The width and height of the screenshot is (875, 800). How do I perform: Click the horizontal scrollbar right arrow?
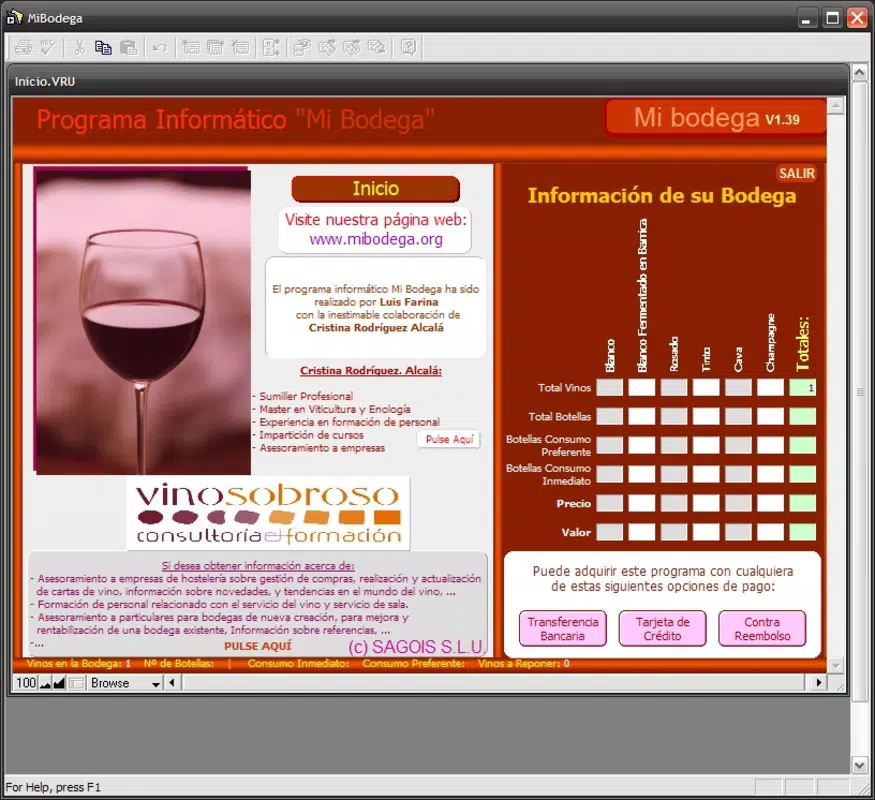pos(819,682)
